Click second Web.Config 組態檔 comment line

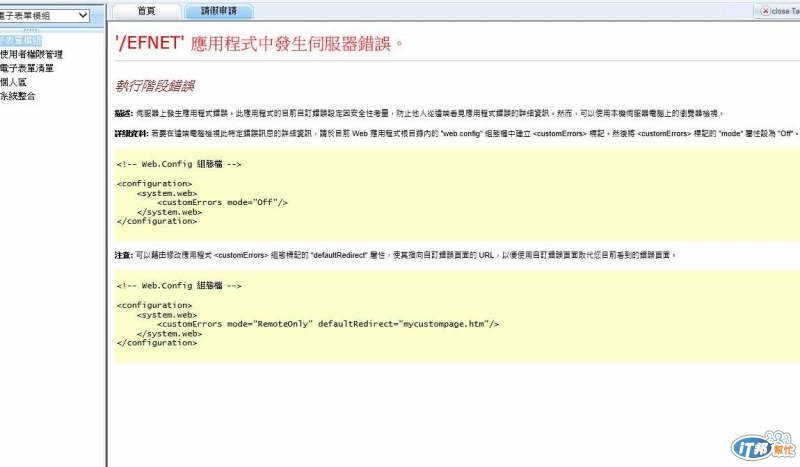pos(179,286)
